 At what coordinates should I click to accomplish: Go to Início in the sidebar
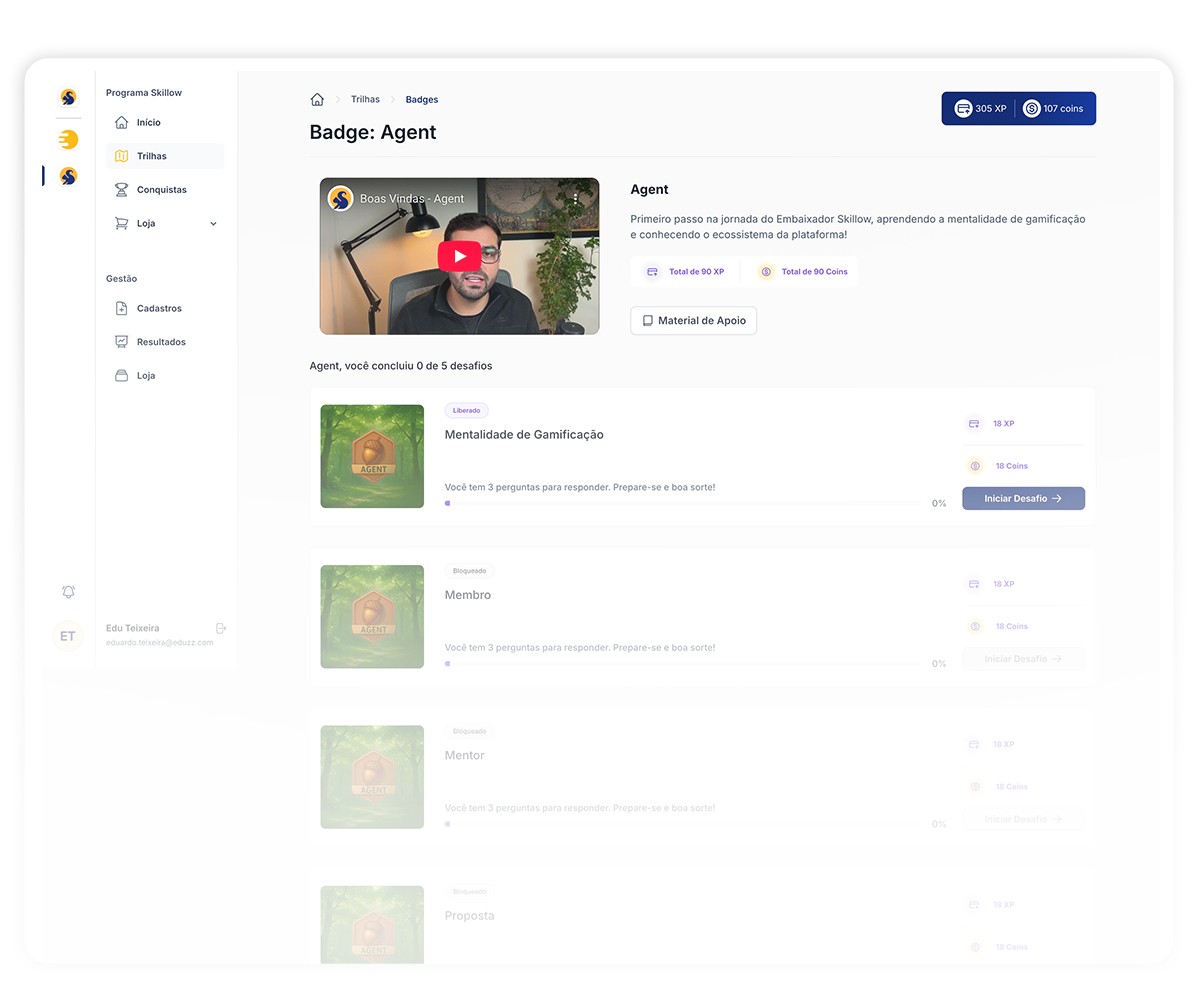click(x=165, y=122)
